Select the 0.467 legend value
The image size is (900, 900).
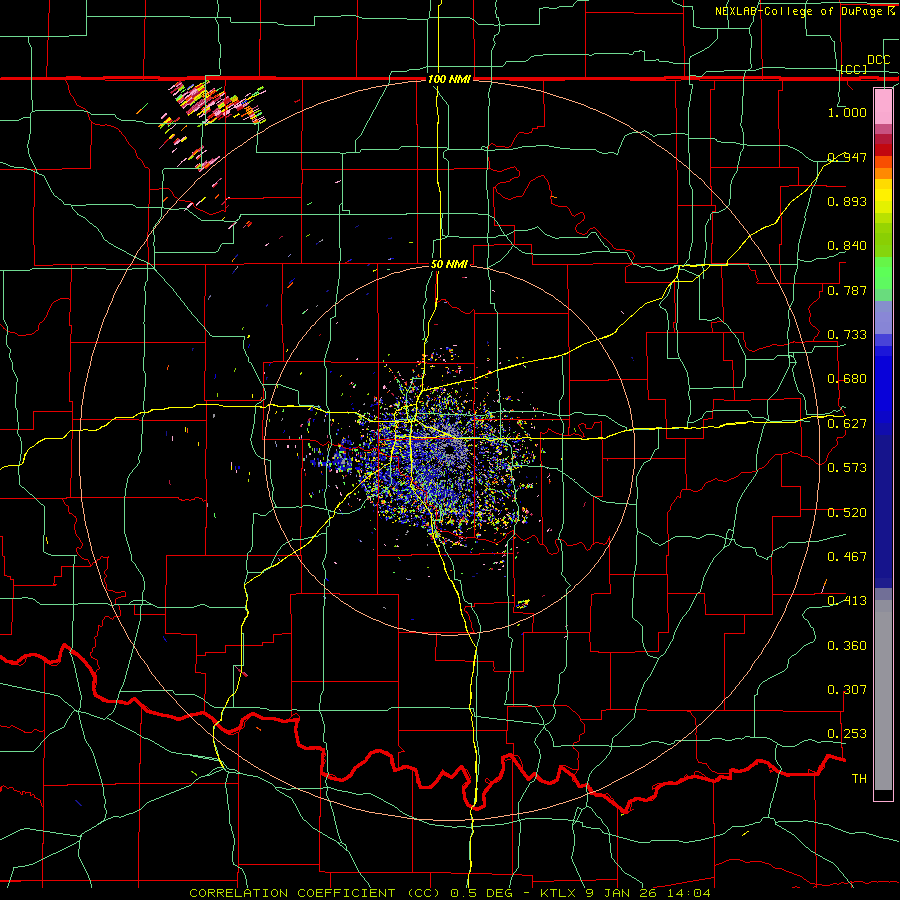coord(847,557)
